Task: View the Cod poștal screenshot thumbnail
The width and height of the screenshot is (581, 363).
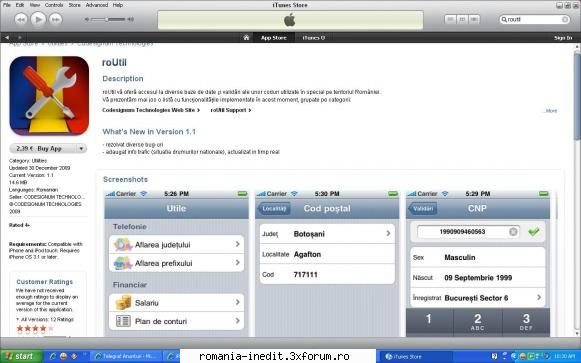Action: coord(327,263)
